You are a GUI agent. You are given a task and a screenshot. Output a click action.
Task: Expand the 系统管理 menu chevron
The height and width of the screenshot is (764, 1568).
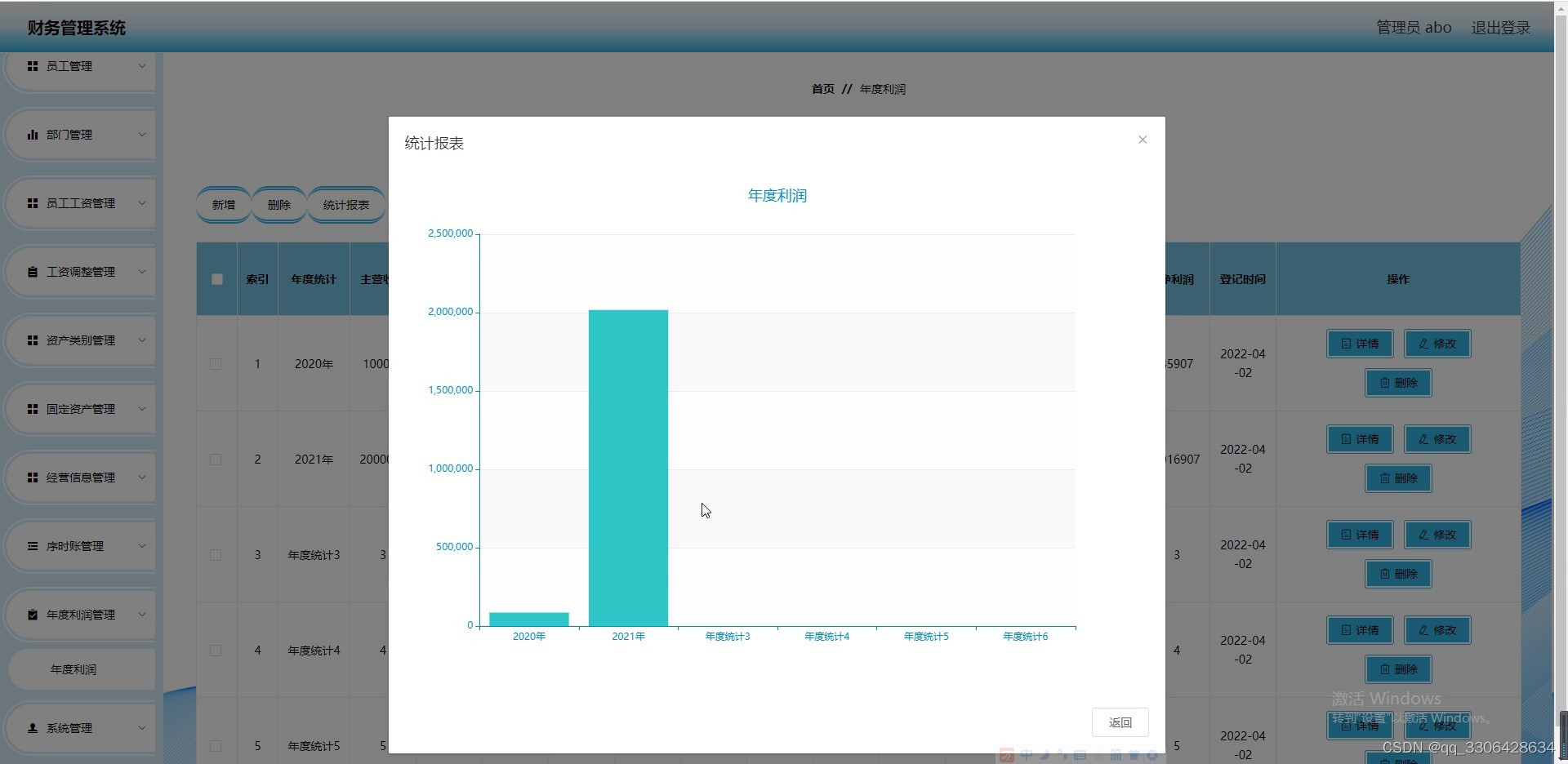(x=142, y=727)
